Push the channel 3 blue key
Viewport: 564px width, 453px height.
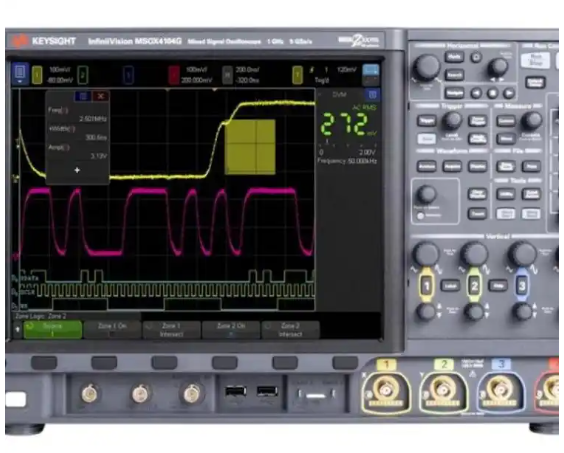pyautogui.click(x=522, y=286)
